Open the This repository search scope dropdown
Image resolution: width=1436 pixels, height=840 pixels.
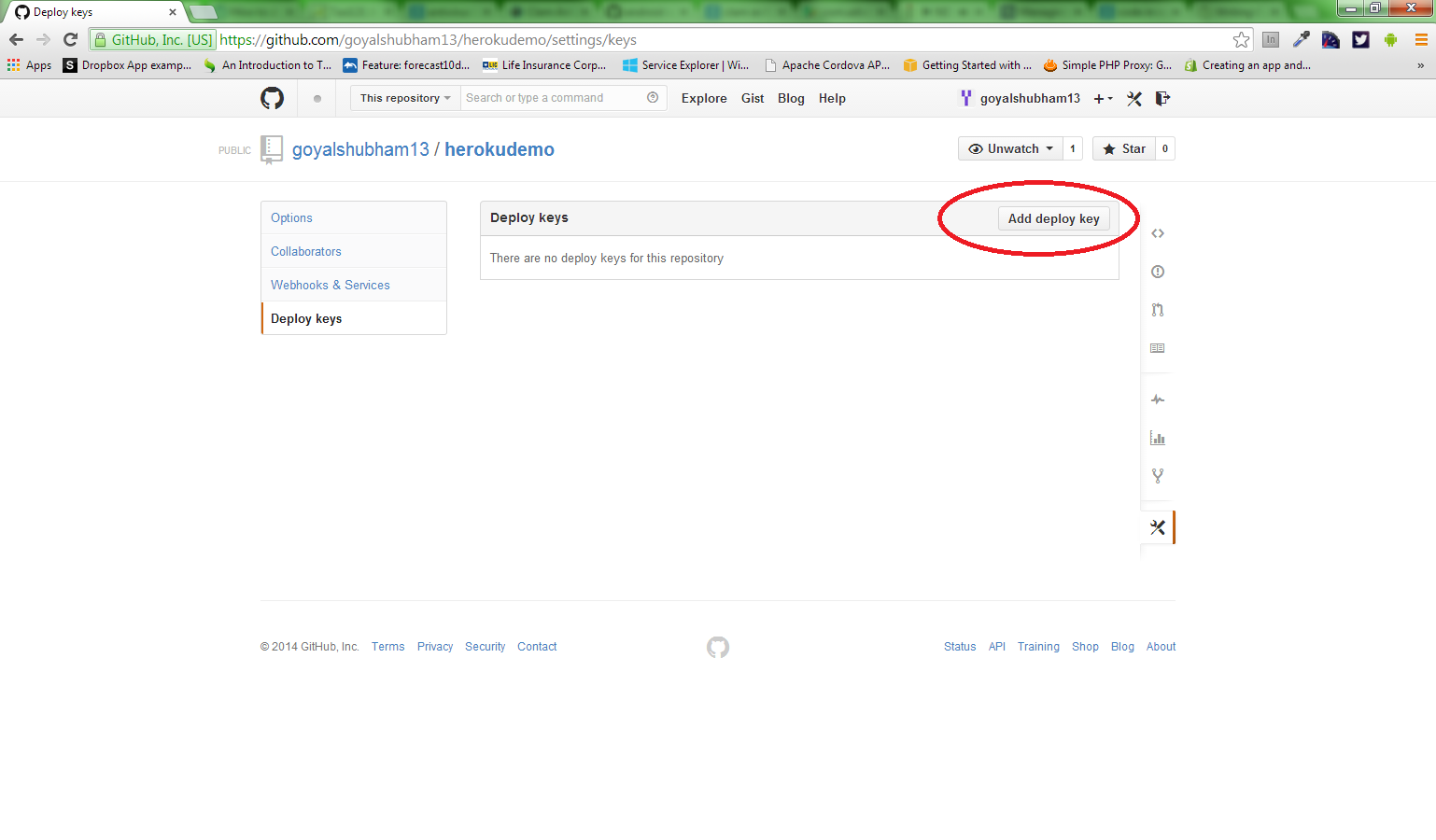point(405,98)
